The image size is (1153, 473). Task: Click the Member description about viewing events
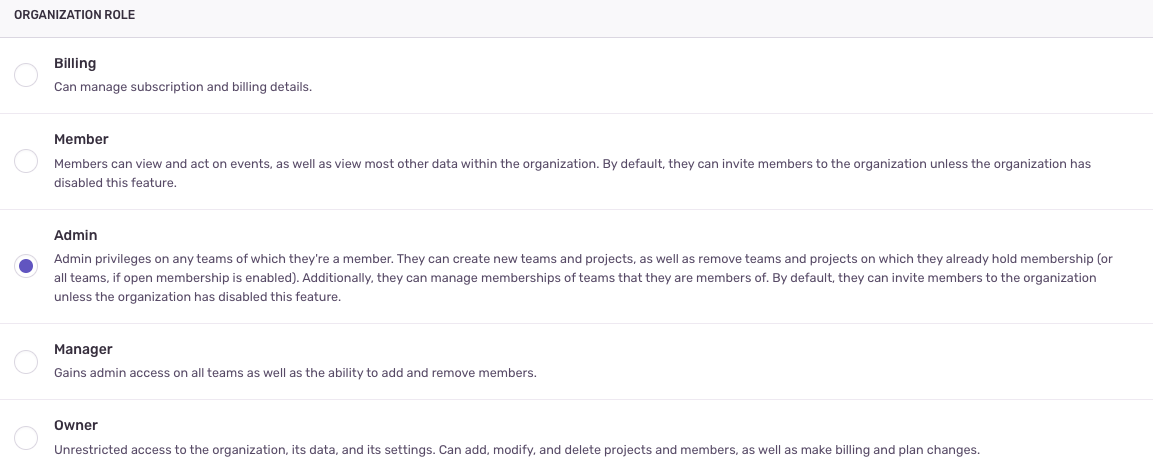point(572,173)
